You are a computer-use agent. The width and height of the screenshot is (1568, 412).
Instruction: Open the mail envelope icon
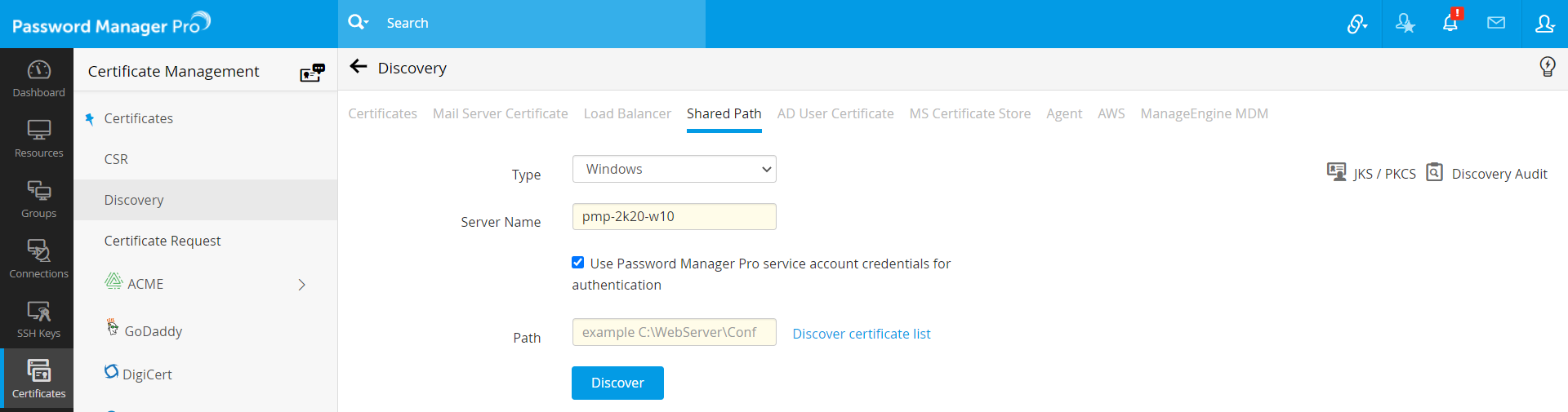pyautogui.click(x=1496, y=23)
